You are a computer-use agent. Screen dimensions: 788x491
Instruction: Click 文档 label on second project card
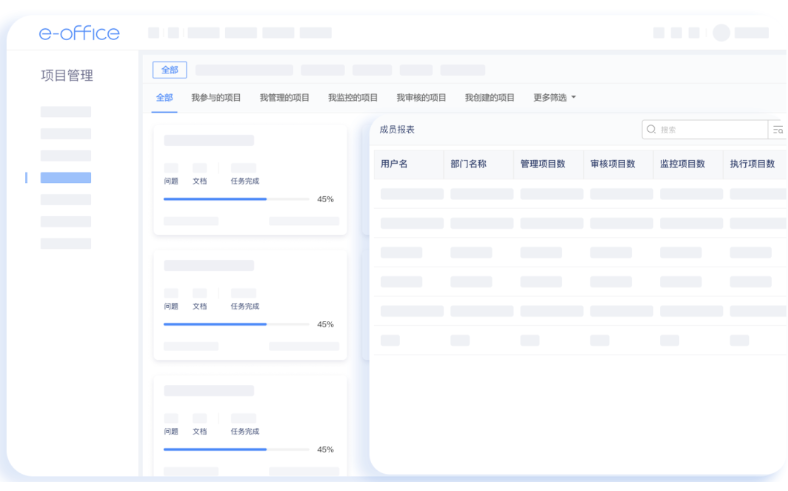200,306
